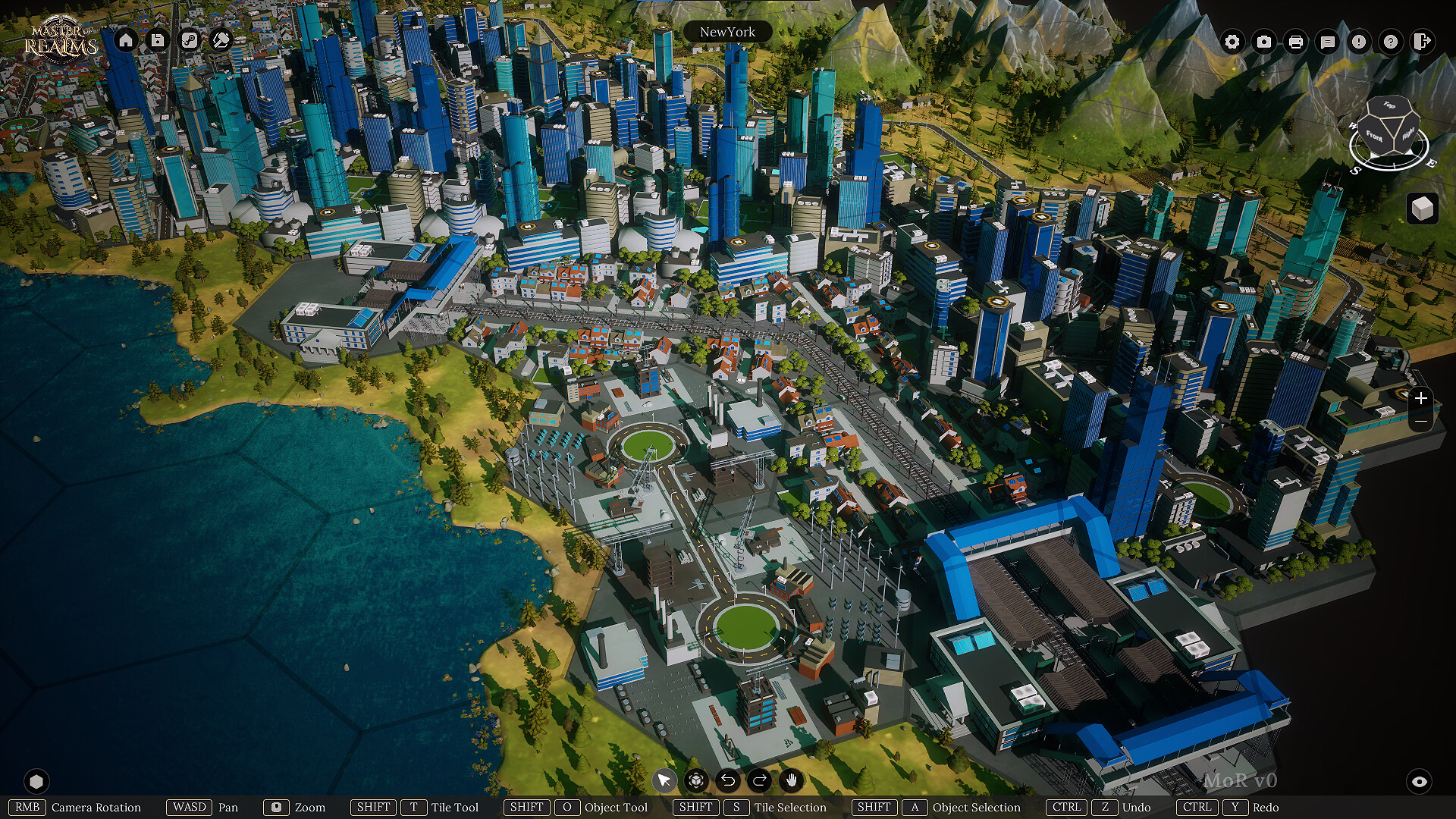Take a screenshot with the camera icon
1456x819 pixels.
1263,43
